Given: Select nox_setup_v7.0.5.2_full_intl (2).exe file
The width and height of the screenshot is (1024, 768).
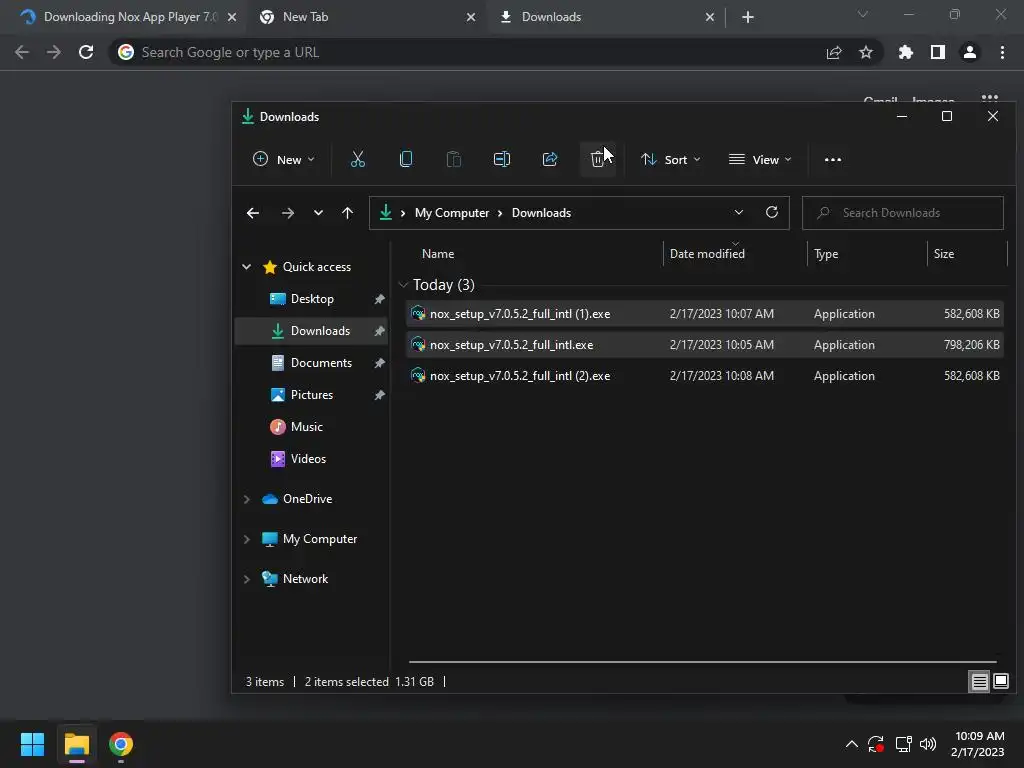Looking at the screenshot, I should (x=705, y=376).
